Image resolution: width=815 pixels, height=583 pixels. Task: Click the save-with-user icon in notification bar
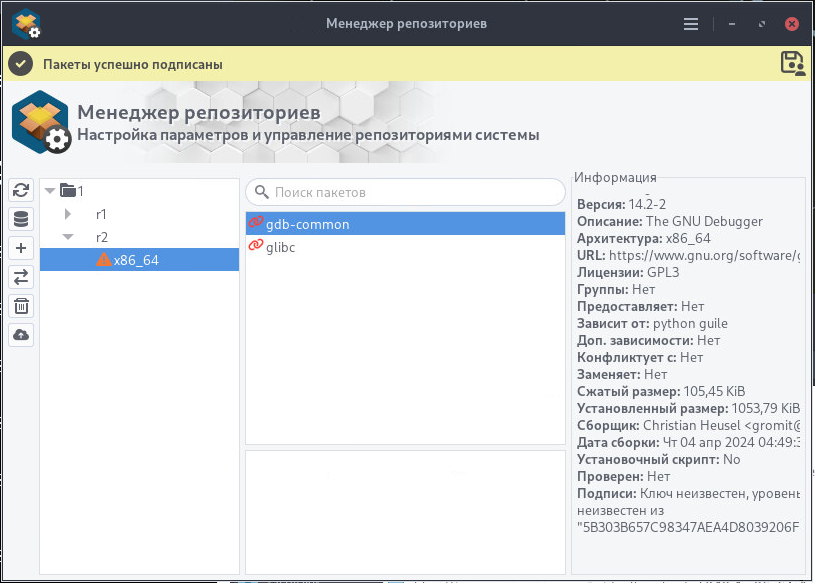tap(793, 64)
